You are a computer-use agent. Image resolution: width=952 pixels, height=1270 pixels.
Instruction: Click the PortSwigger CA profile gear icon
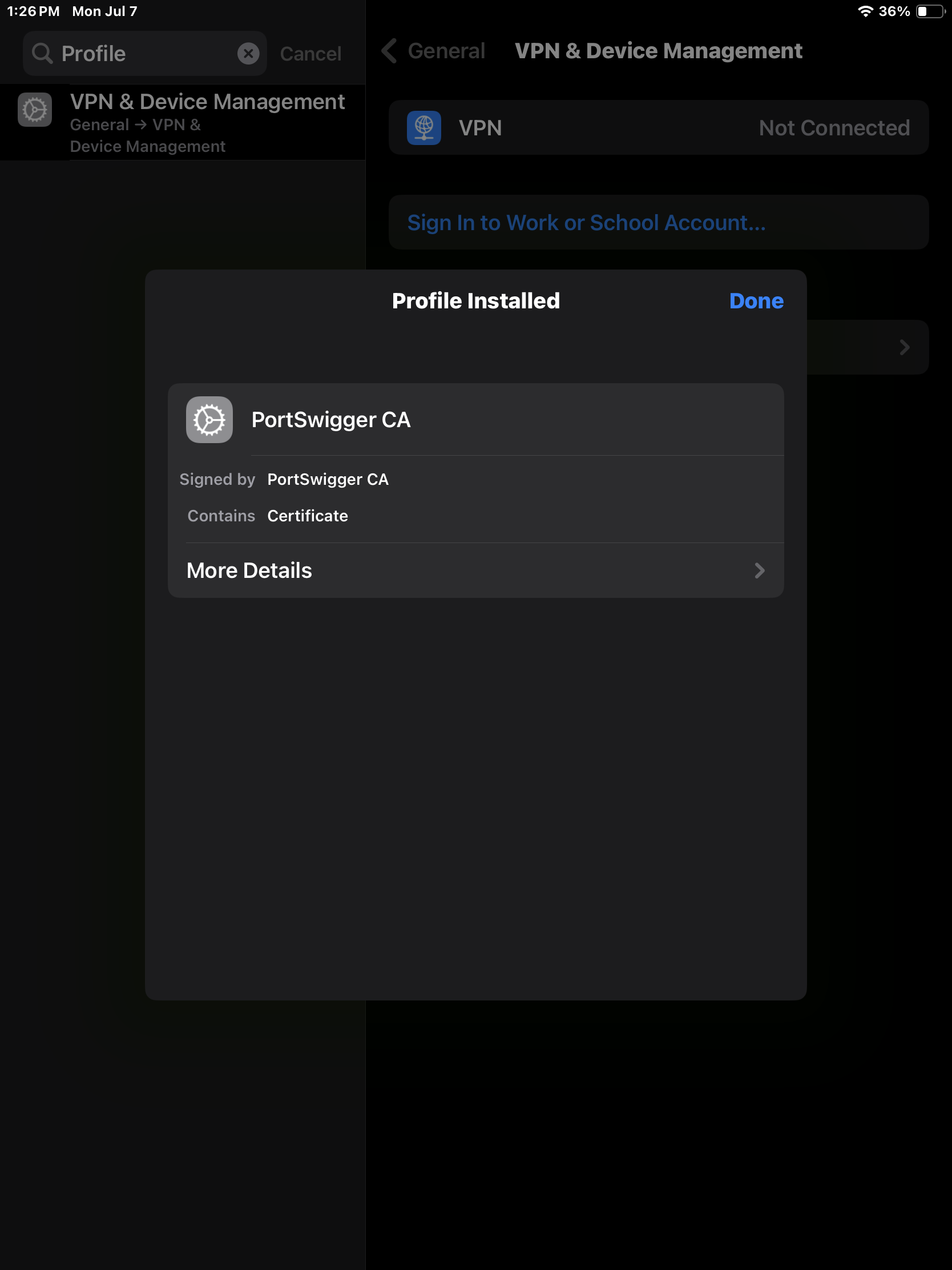209,420
